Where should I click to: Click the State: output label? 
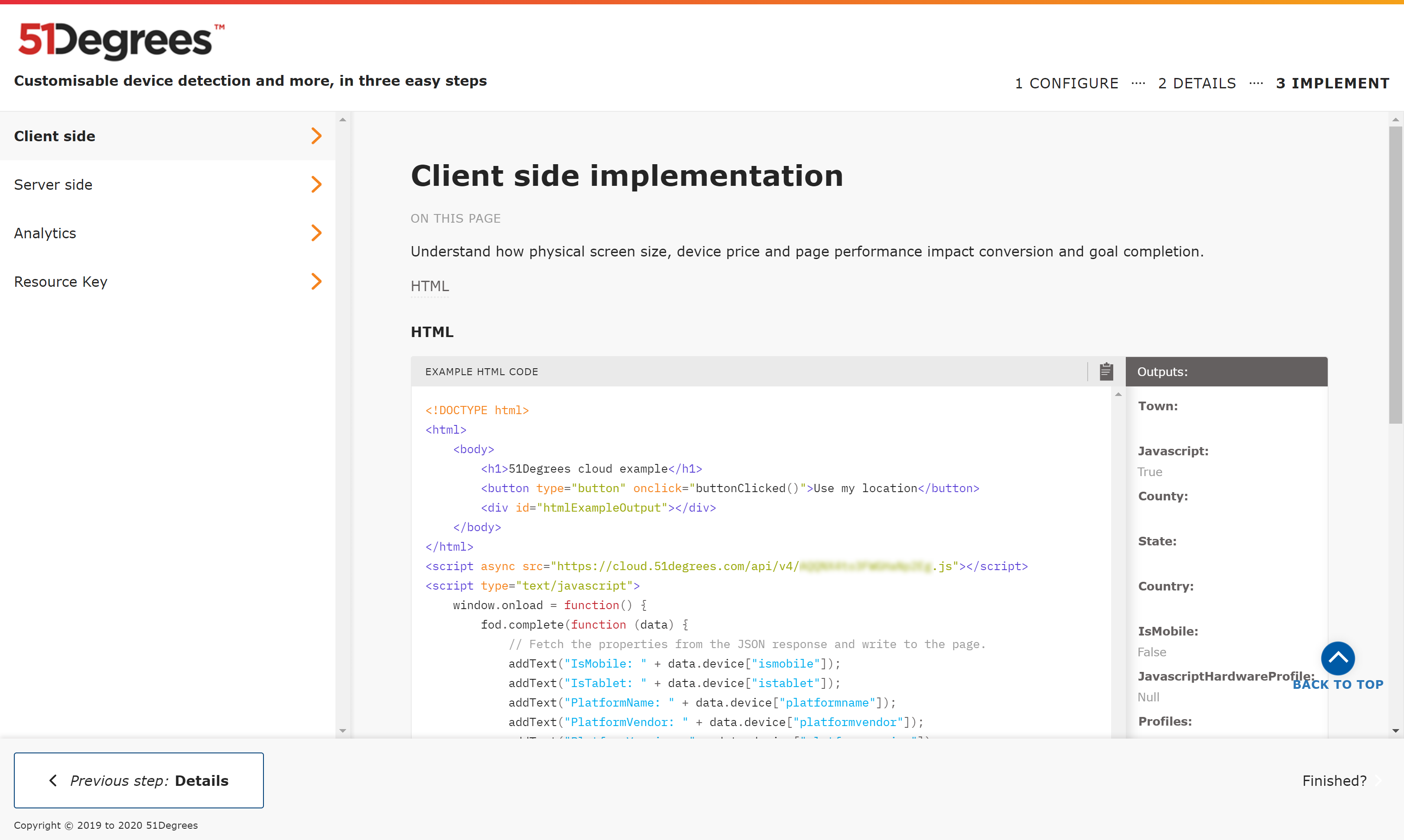point(1157,541)
